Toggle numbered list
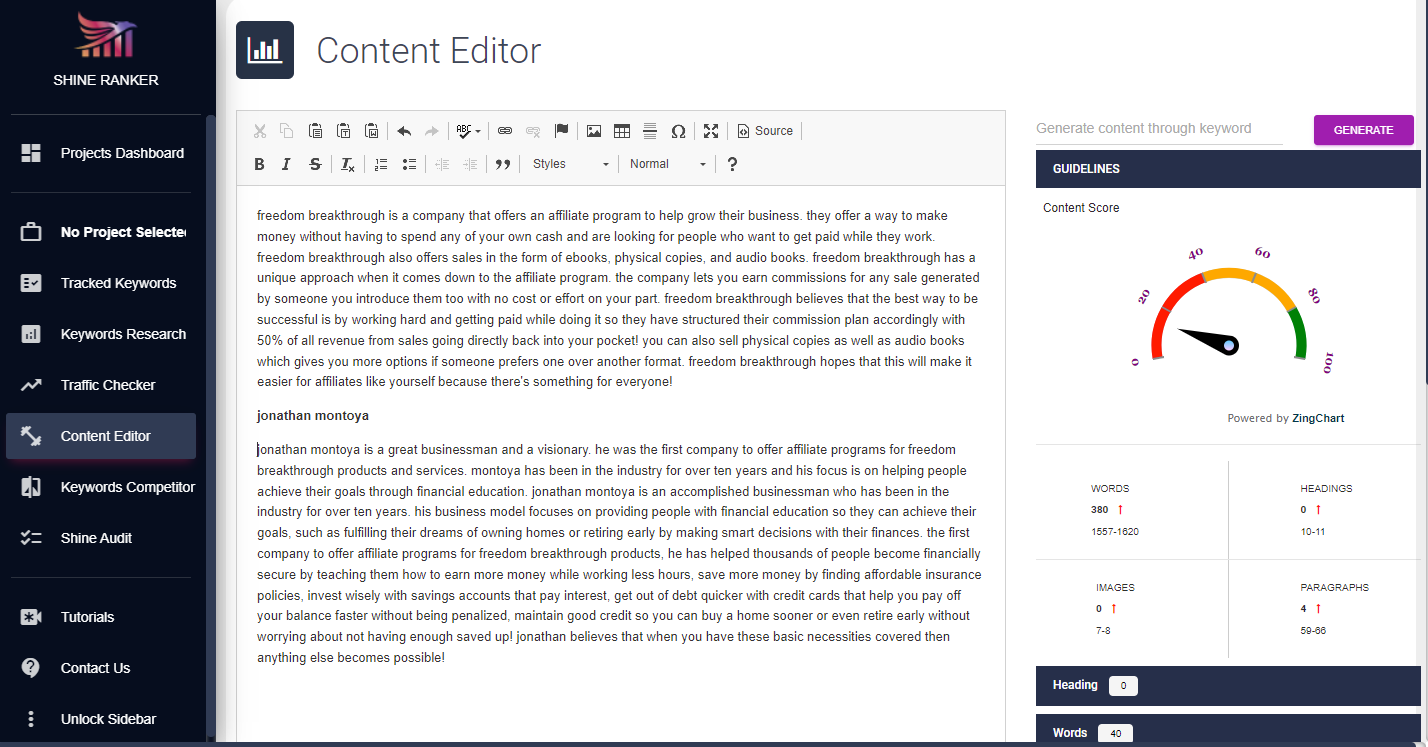The height and width of the screenshot is (747, 1428). (380, 164)
